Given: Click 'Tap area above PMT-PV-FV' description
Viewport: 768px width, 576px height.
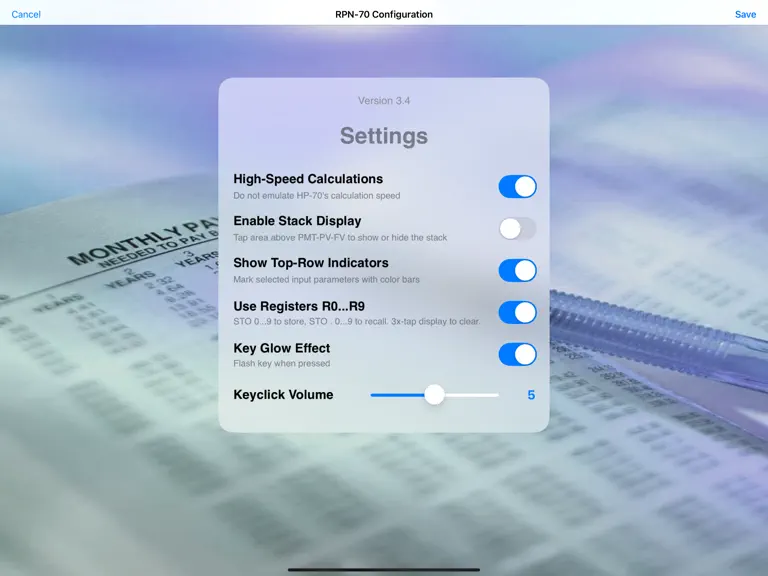Looking at the screenshot, I should point(340,238).
